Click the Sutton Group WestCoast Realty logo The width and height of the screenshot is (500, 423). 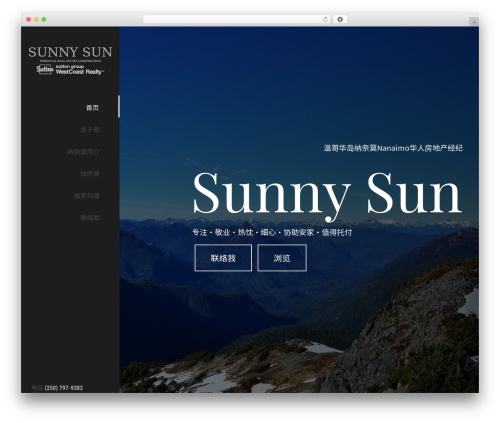[70, 70]
